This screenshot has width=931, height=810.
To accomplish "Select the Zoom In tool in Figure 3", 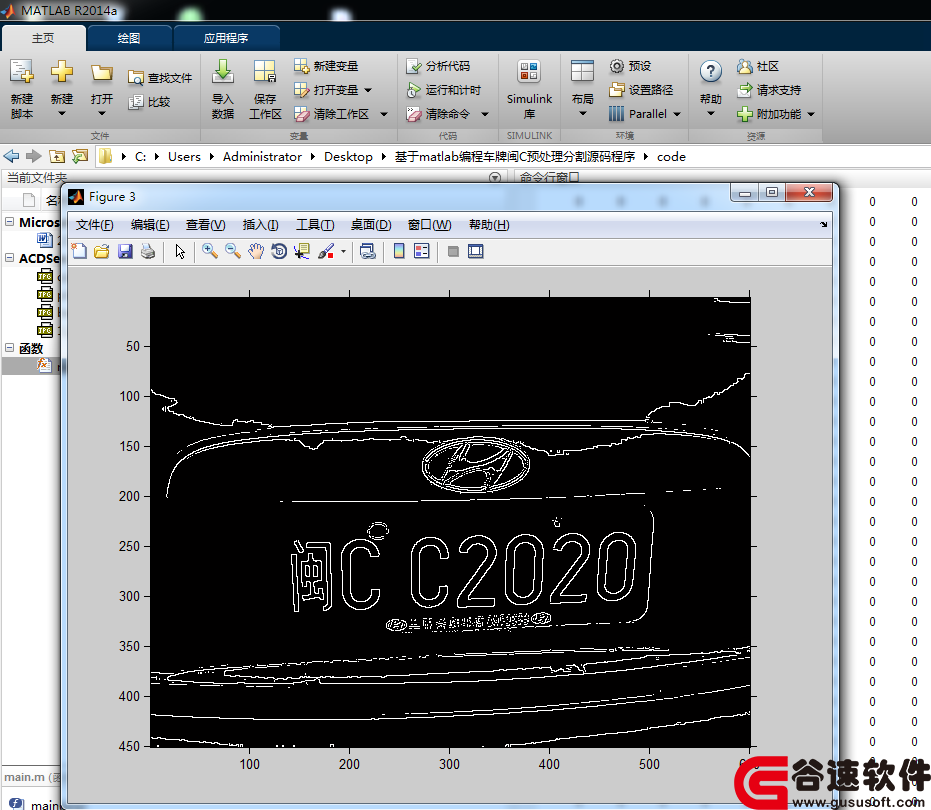I will tap(210, 251).
